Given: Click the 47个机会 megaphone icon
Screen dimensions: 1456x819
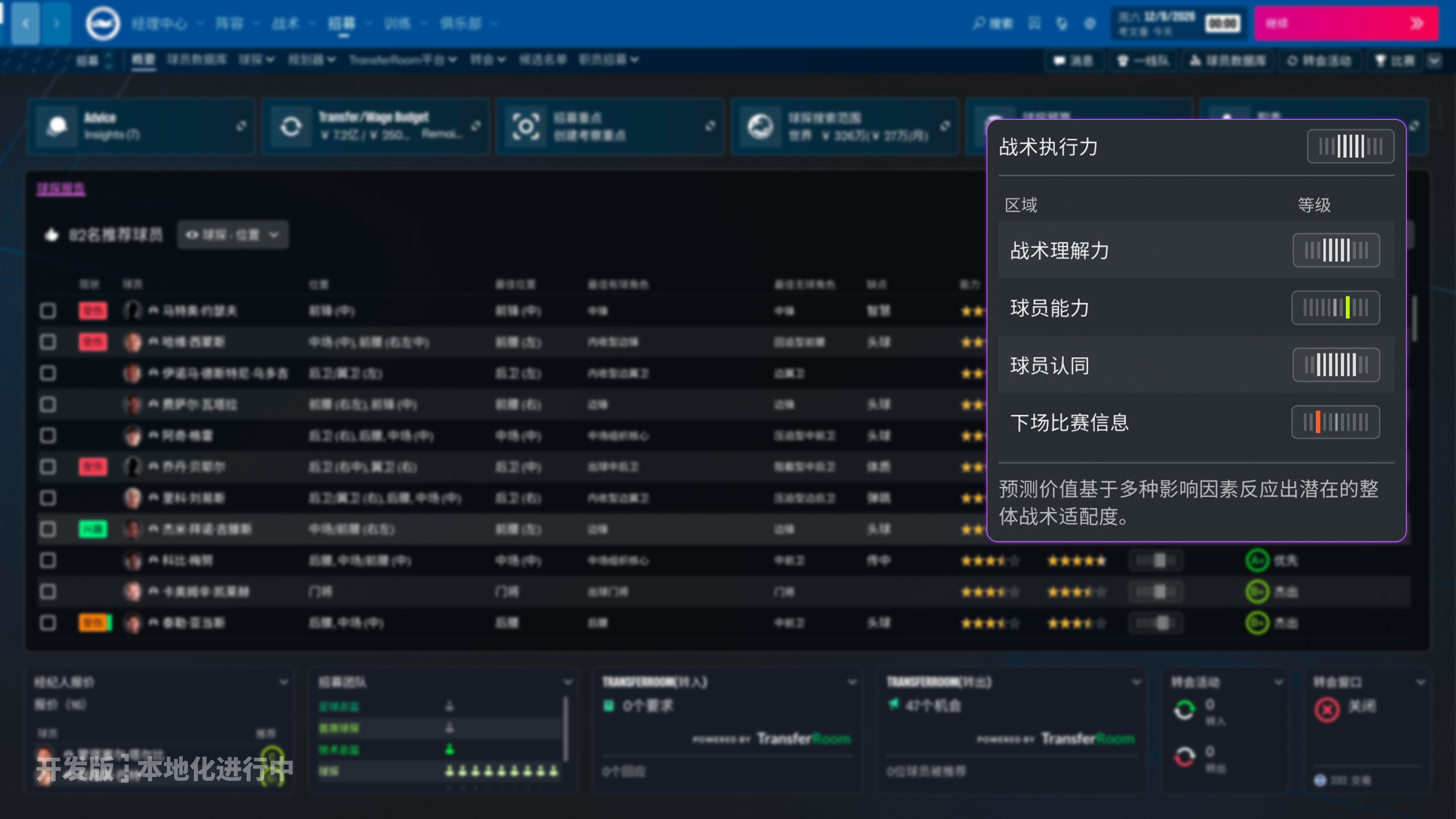Looking at the screenshot, I should click(893, 704).
